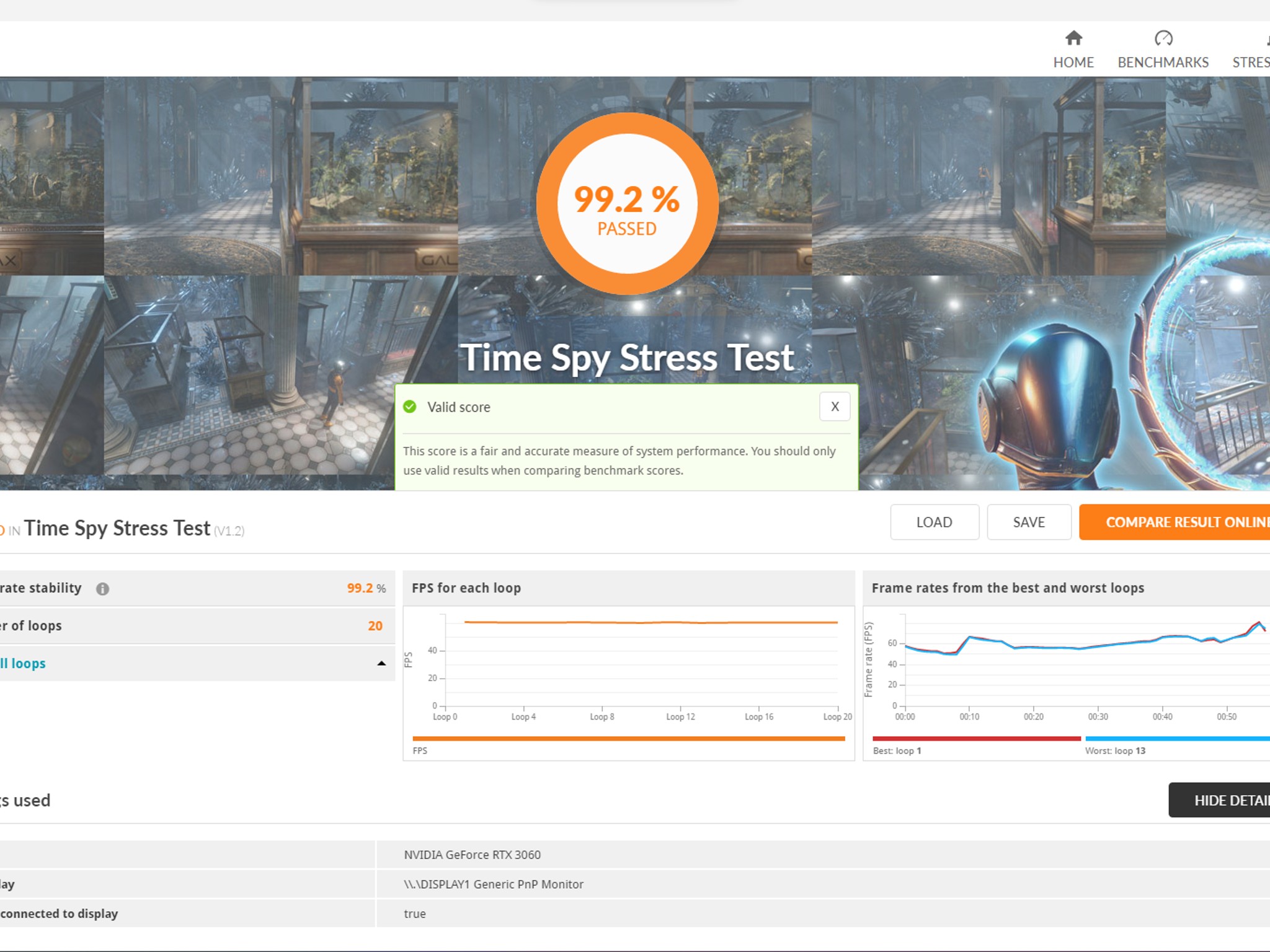Click COMPARE RESULT ONLINE button
This screenshot has height=952, width=1270.
(1175, 522)
